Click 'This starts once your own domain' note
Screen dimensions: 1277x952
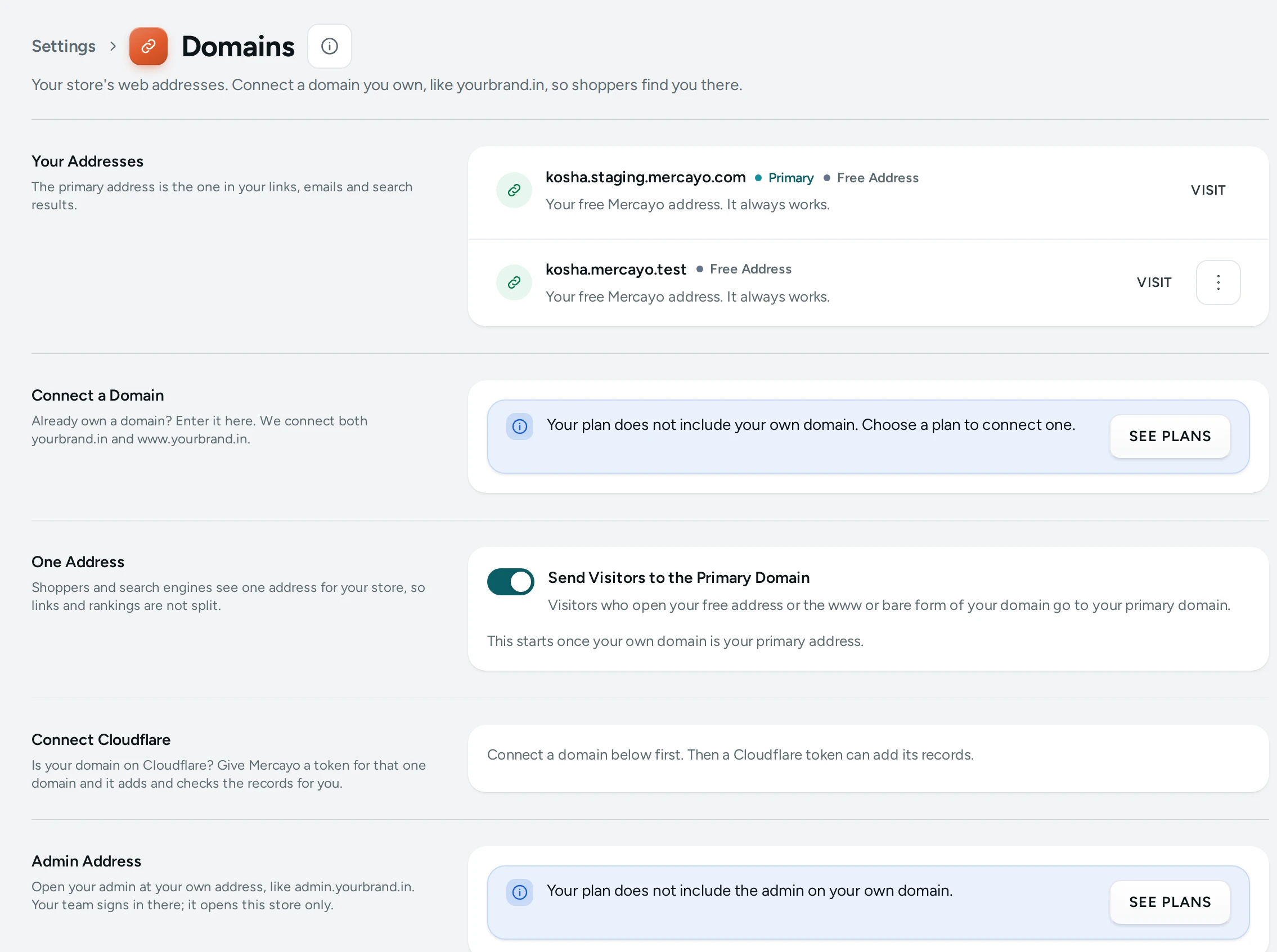[675, 641]
